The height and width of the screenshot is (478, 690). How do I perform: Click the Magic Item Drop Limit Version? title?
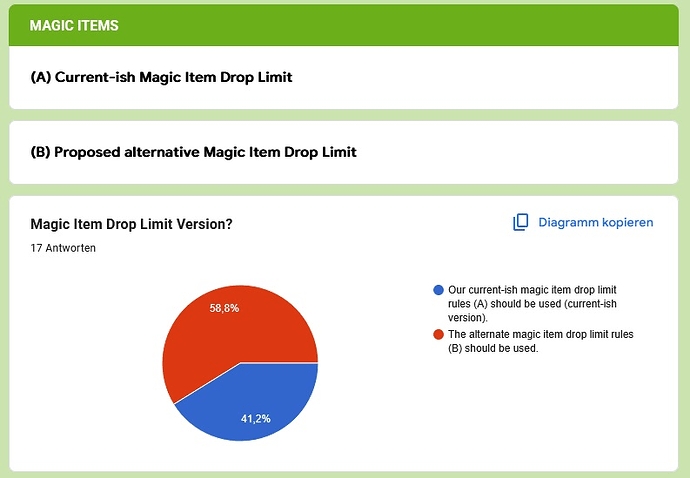131,224
